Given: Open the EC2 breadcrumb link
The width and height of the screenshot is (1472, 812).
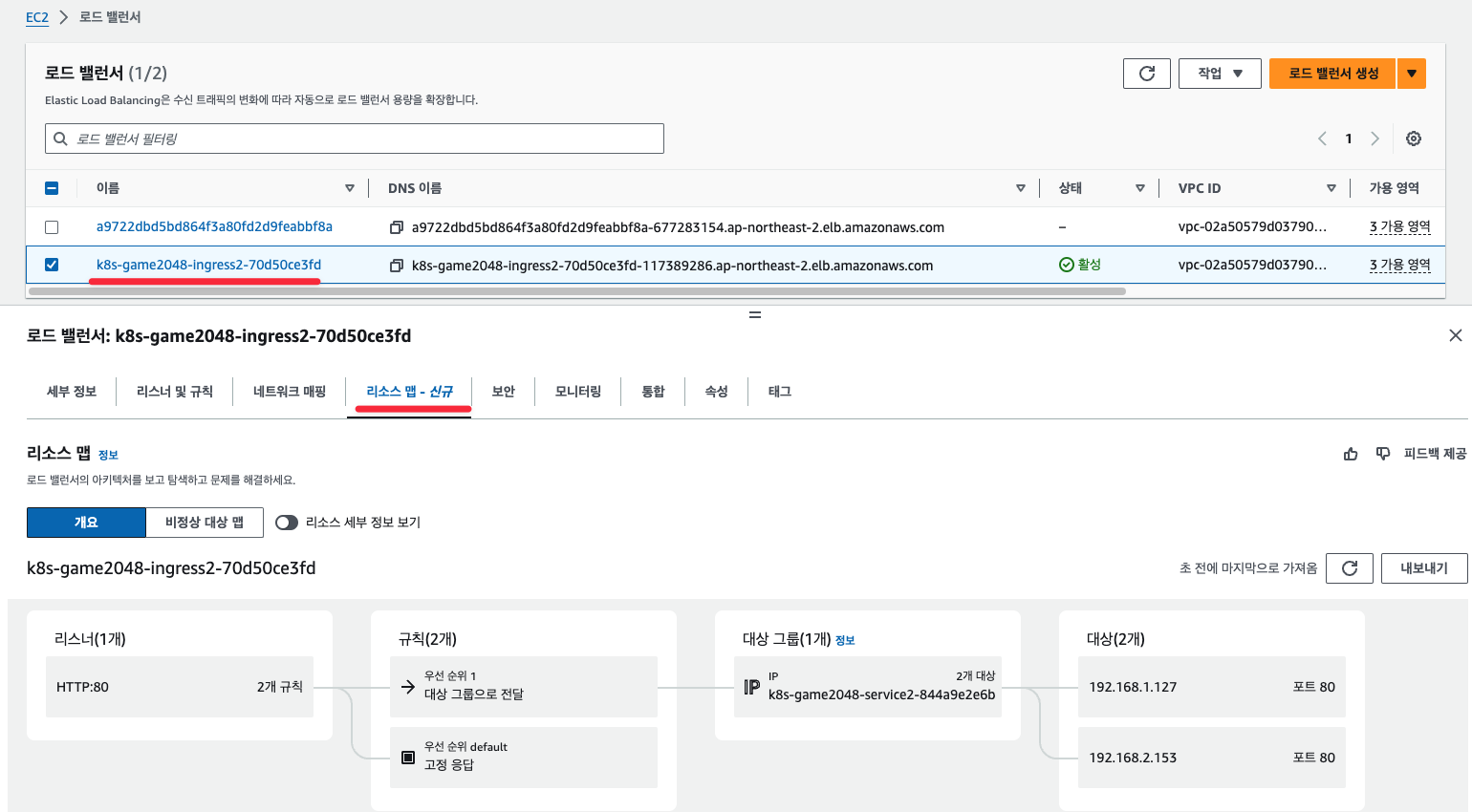Looking at the screenshot, I should coord(36,17).
